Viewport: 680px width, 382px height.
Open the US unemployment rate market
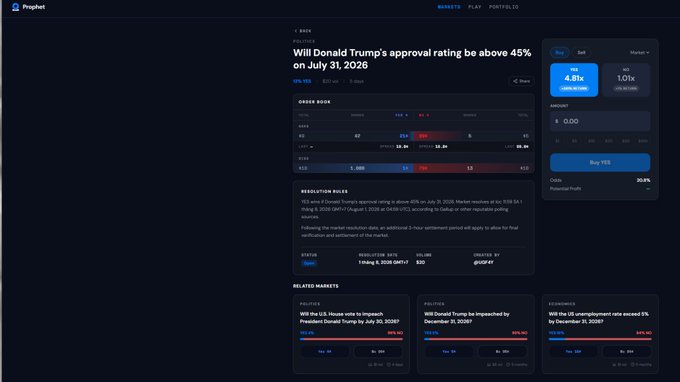click(x=598, y=318)
